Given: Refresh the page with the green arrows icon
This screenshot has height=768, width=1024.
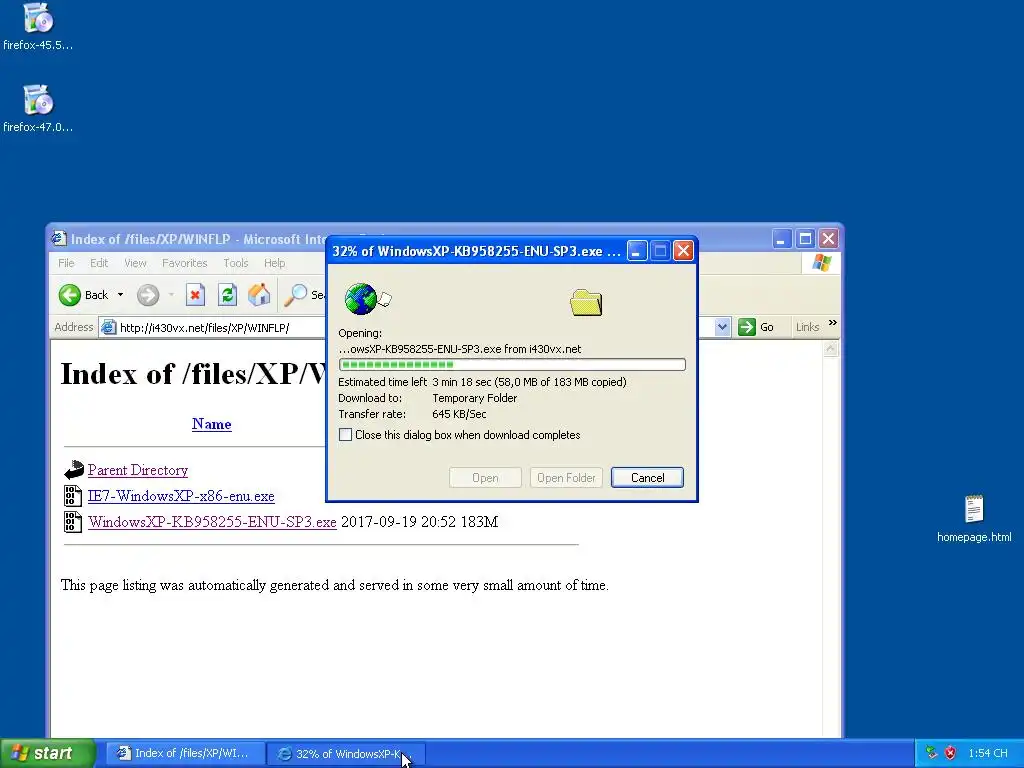Looking at the screenshot, I should [x=227, y=295].
